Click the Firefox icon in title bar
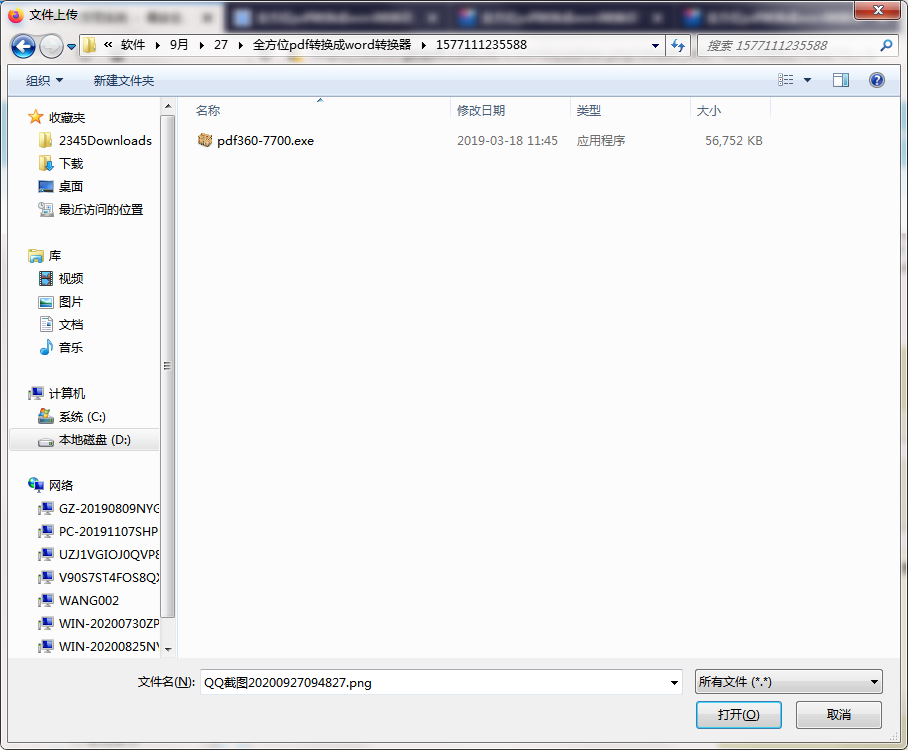The width and height of the screenshot is (908, 750). [x=16, y=15]
